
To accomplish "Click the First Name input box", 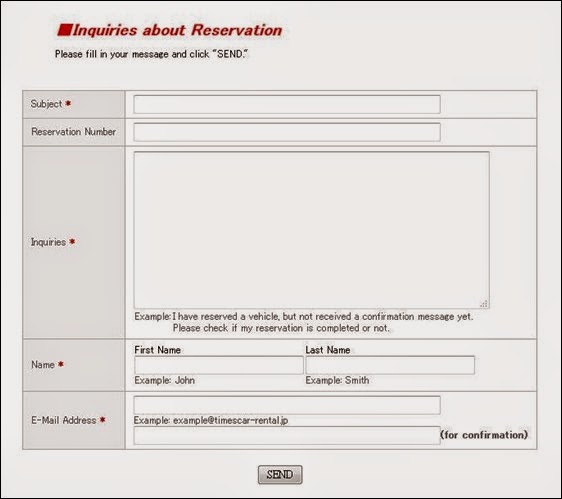I will coord(219,365).
